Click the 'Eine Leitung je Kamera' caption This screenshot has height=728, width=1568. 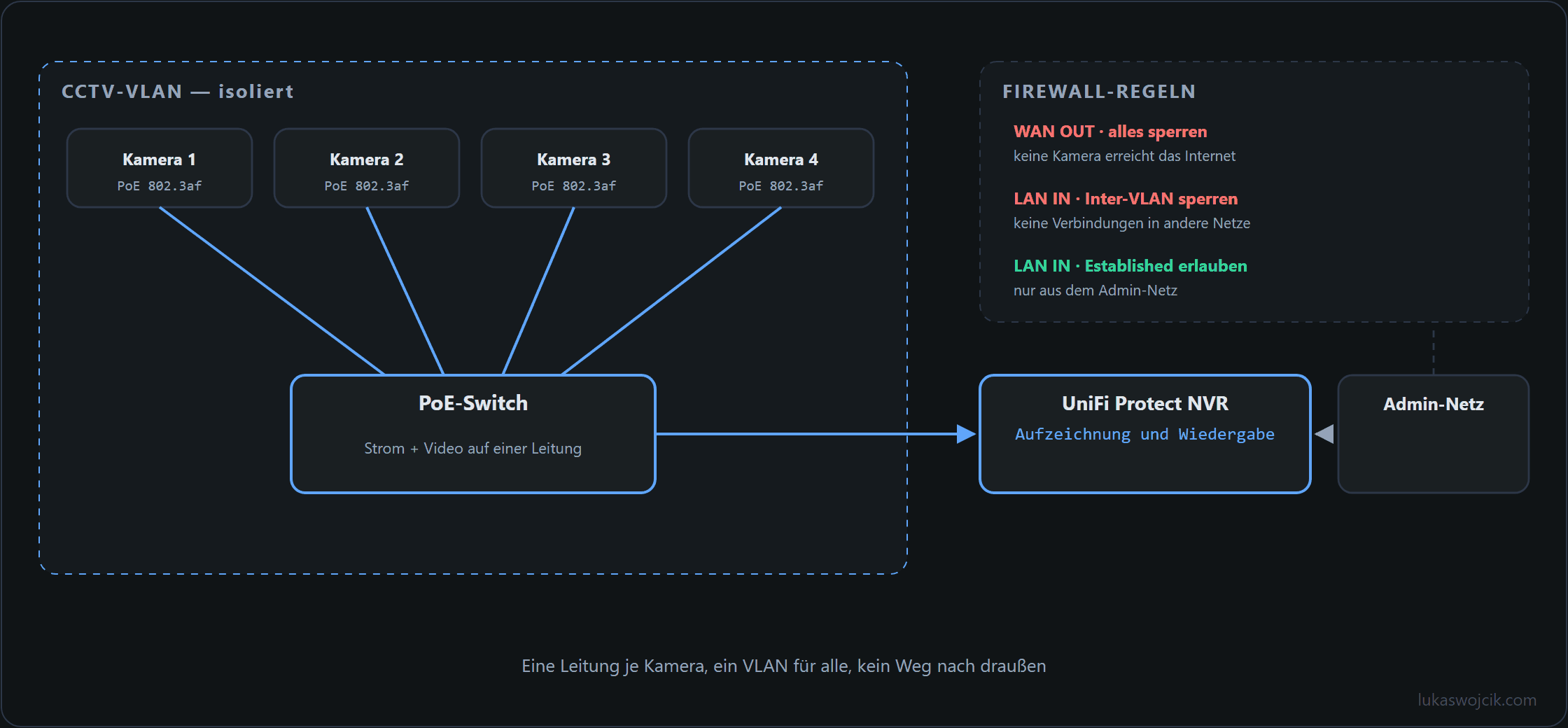coord(784,666)
